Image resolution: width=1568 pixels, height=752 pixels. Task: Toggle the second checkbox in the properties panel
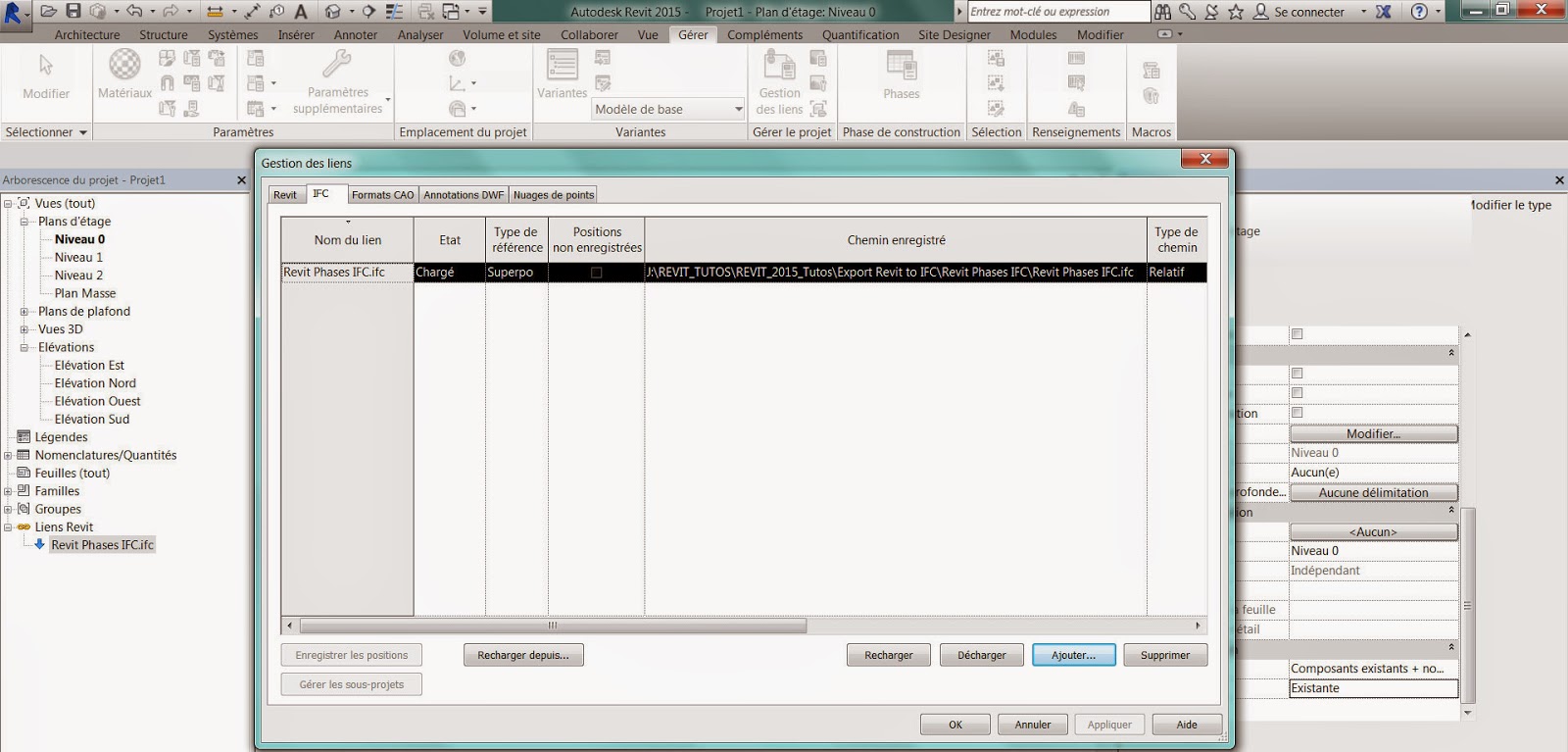tap(1297, 374)
